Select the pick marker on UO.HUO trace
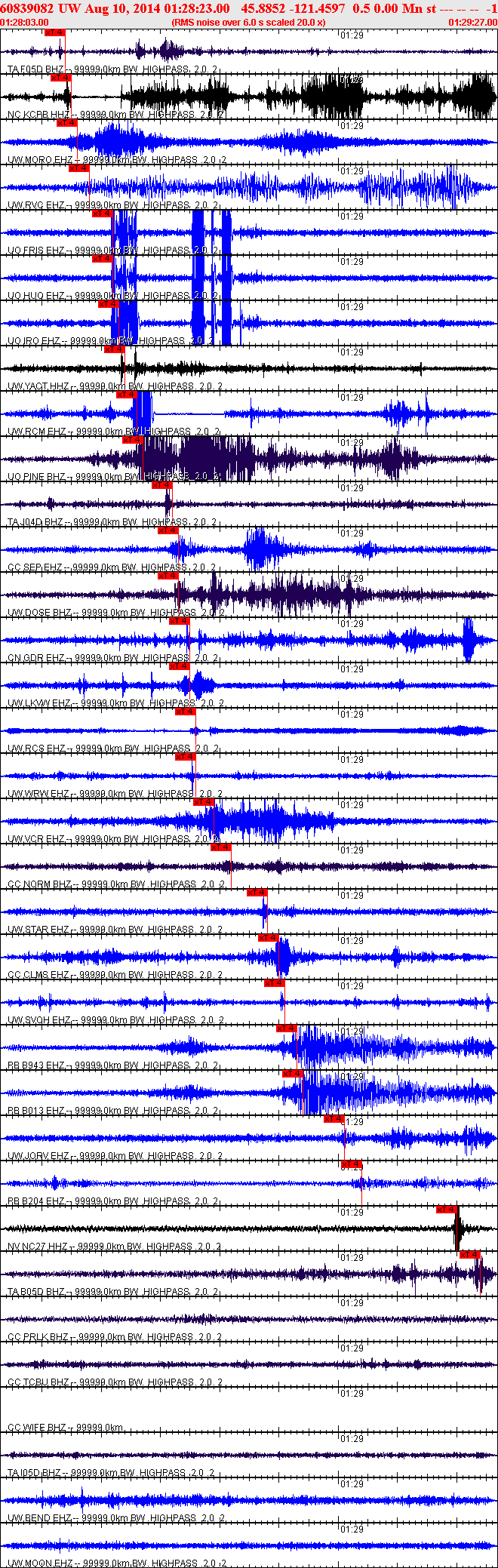The height and width of the screenshot is (1568, 498). tap(102, 259)
